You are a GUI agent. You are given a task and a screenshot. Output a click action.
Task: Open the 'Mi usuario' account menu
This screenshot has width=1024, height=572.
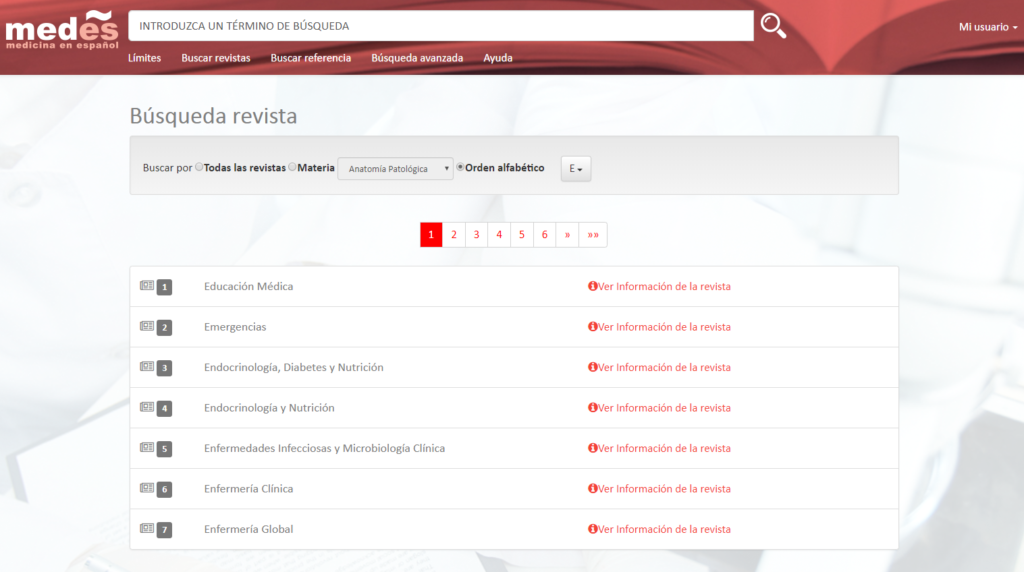coord(987,27)
